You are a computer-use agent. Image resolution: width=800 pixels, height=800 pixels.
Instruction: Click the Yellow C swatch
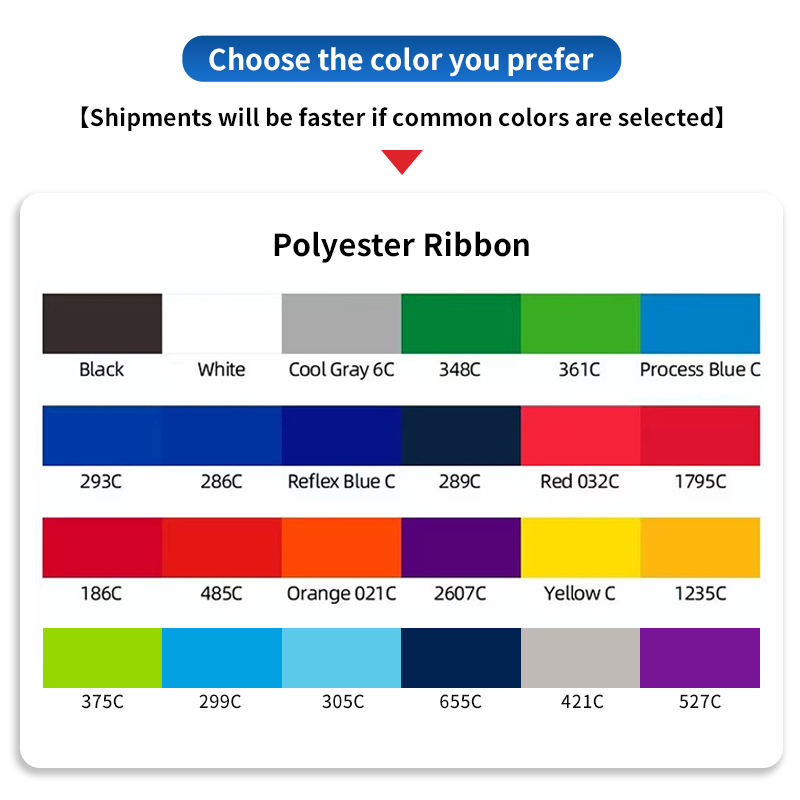[581, 547]
